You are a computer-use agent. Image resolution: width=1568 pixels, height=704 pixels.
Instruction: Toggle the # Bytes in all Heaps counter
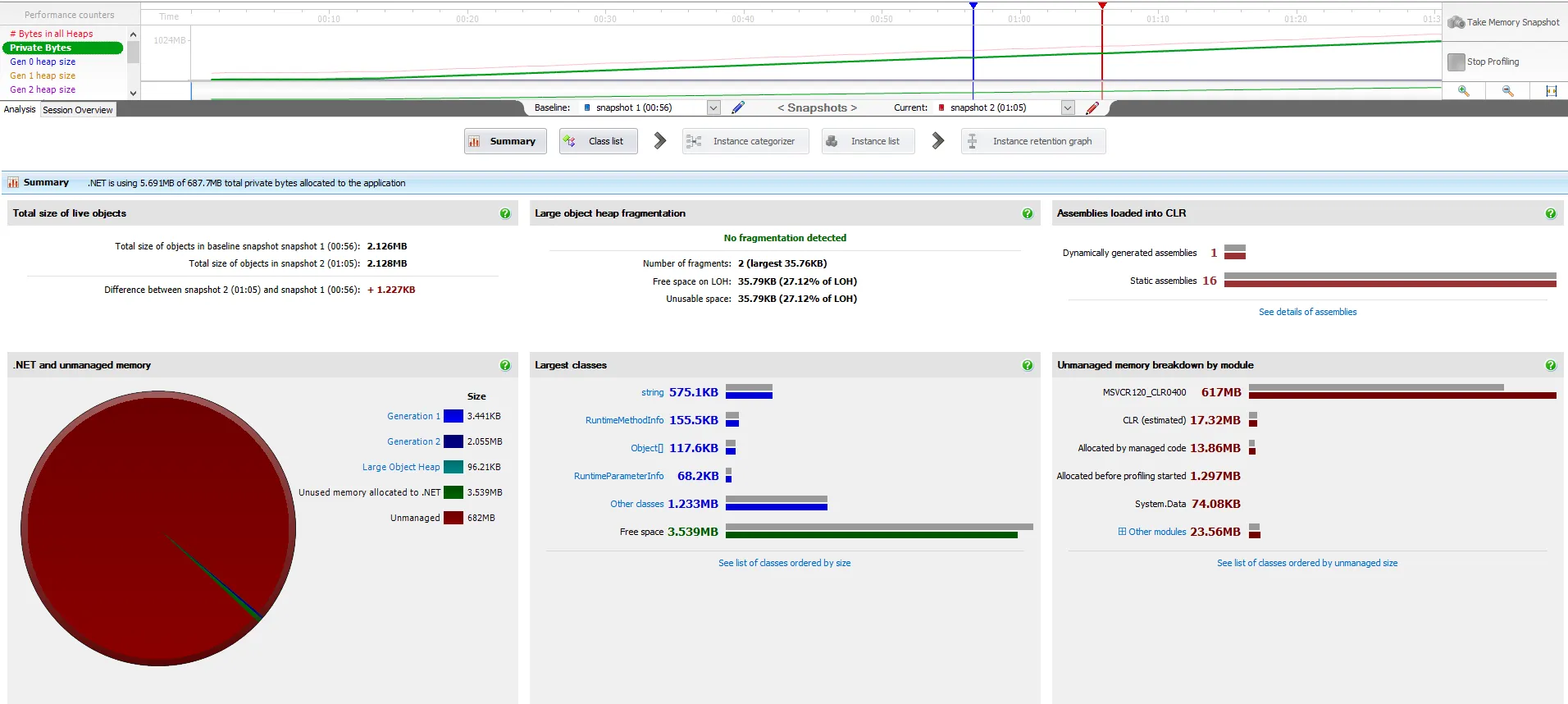[x=52, y=34]
